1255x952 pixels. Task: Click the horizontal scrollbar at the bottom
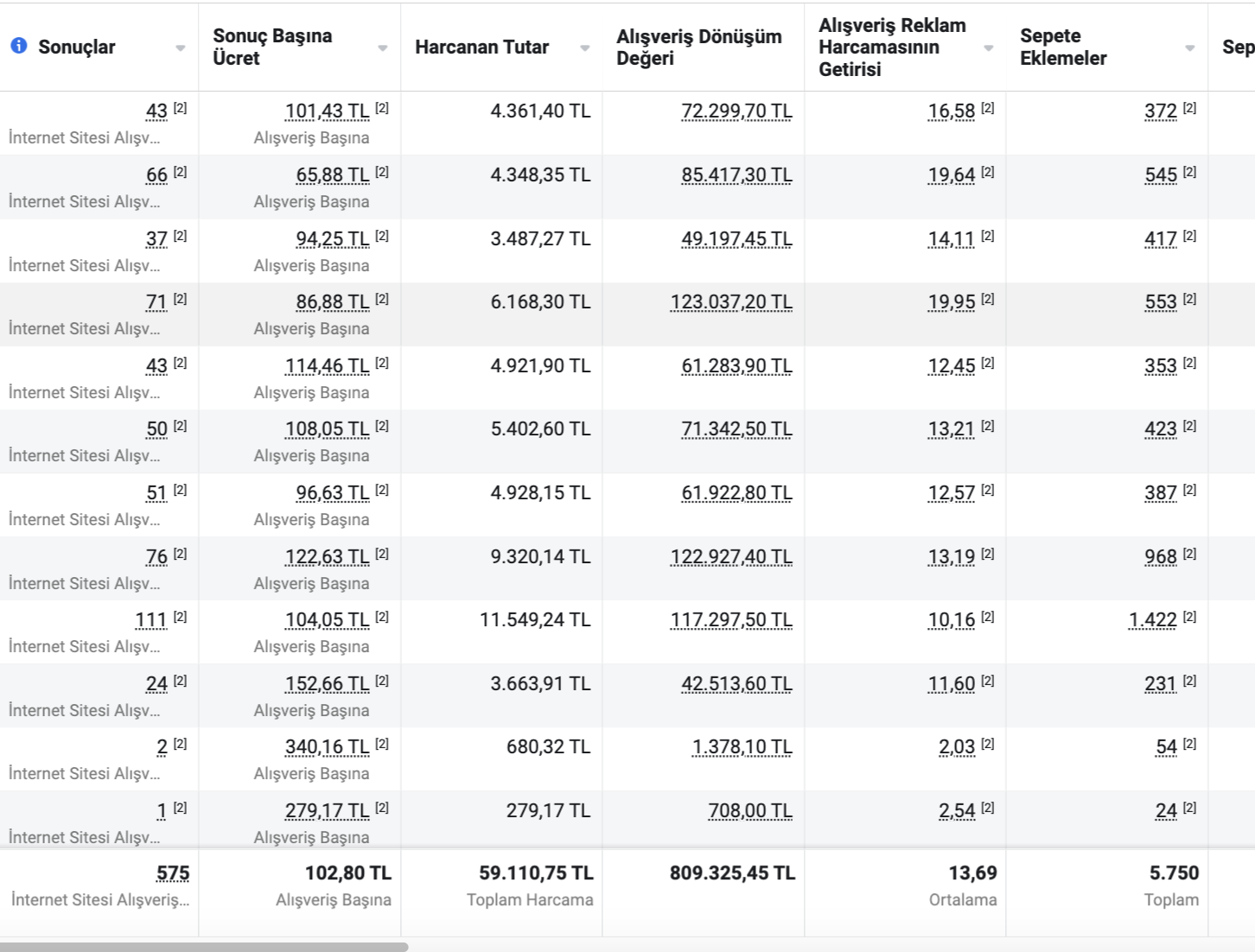[x=204, y=947]
